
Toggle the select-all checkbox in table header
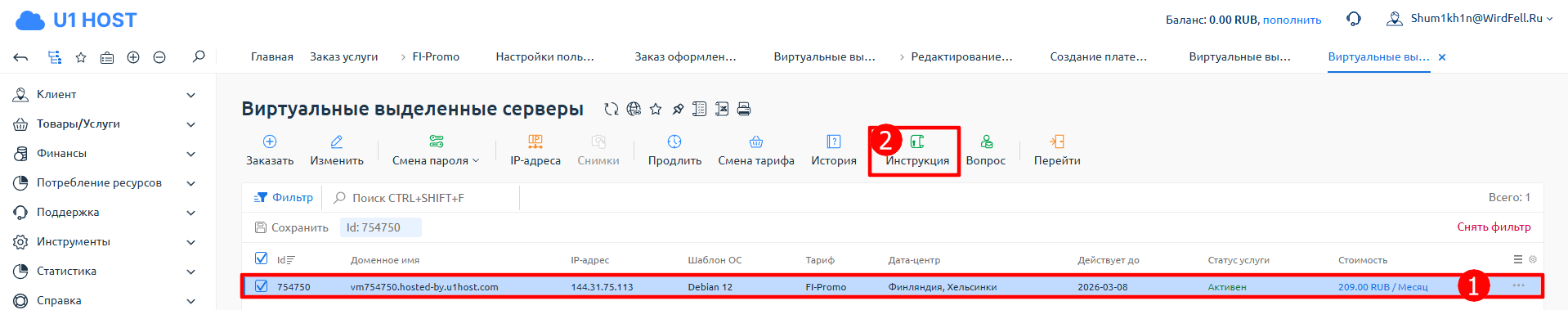(x=262, y=258)
